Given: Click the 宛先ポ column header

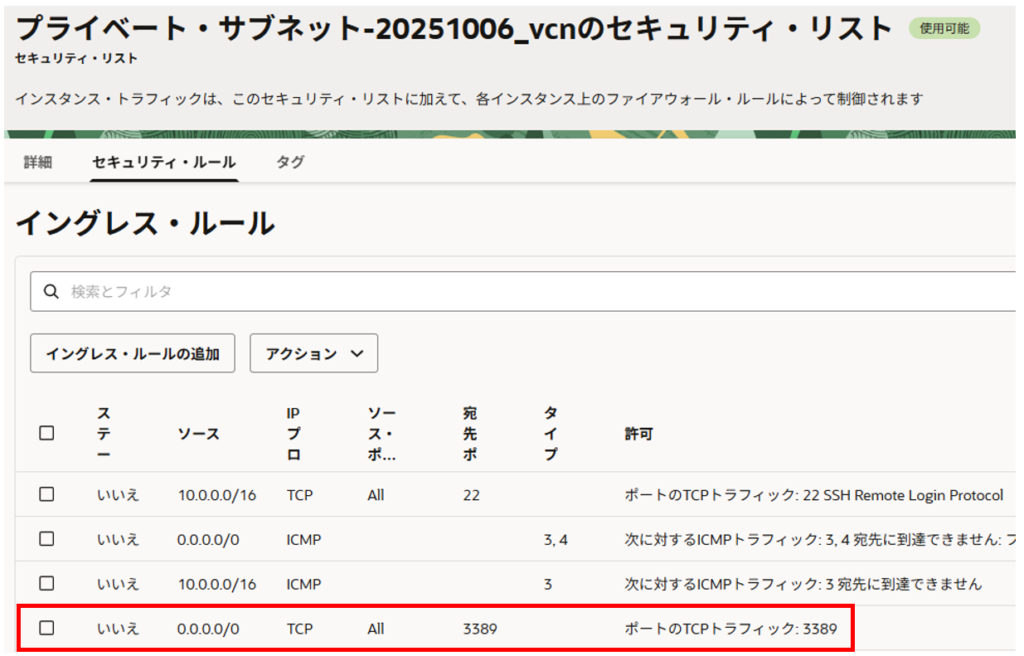Looking at the screenshot, I should (470, 434).
